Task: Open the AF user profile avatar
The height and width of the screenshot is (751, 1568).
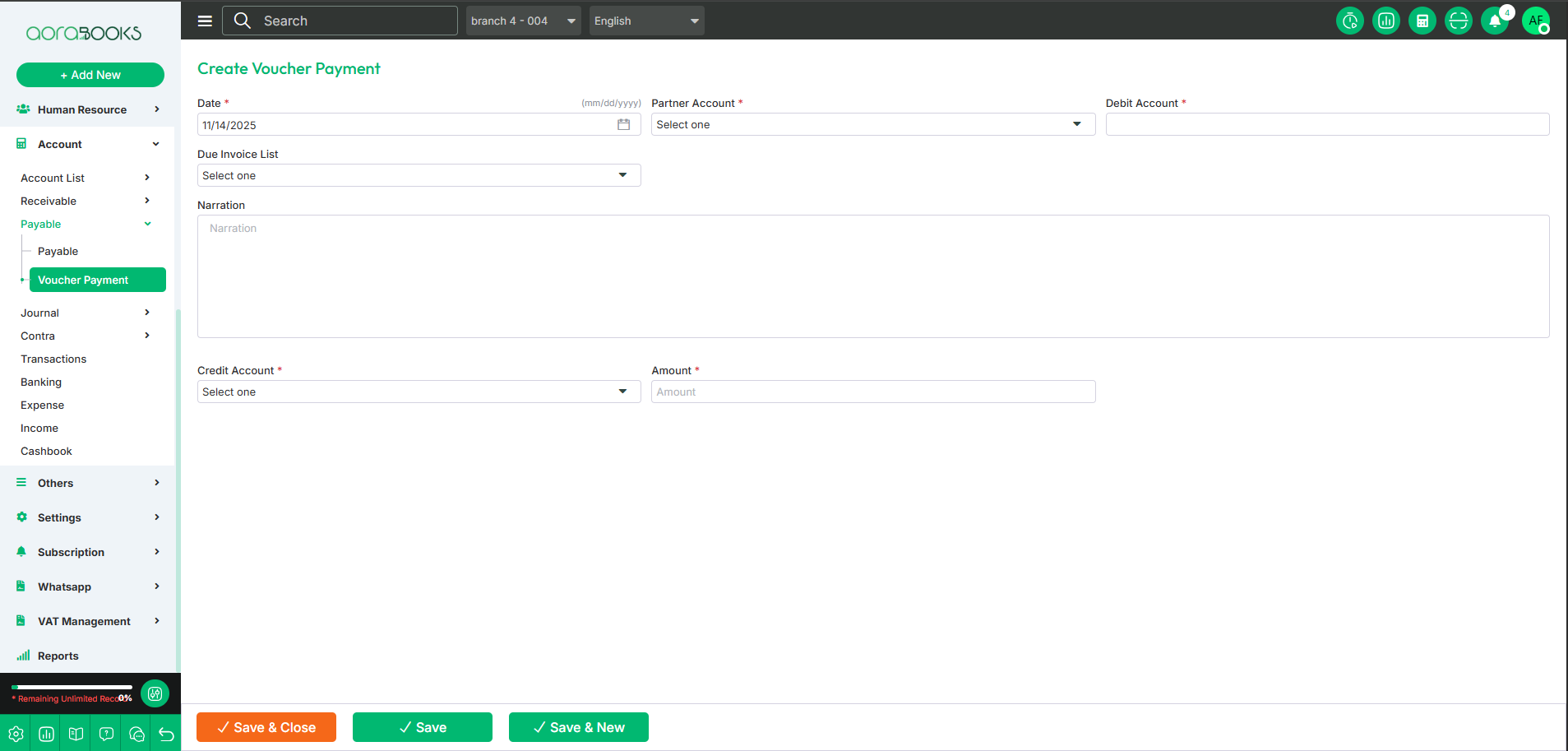Action: 1535,21
